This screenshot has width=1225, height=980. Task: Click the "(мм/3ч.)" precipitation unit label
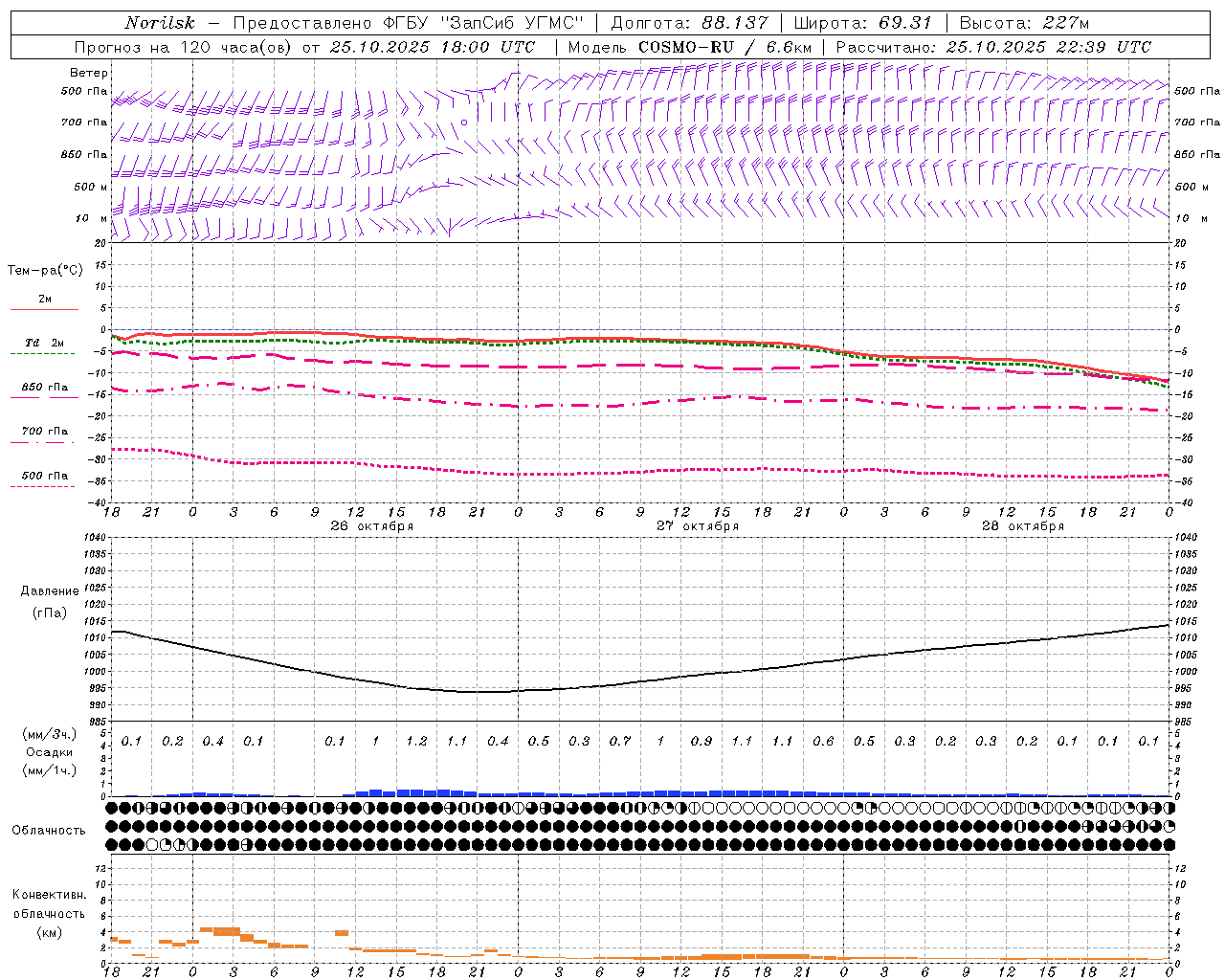coord(51,734)
